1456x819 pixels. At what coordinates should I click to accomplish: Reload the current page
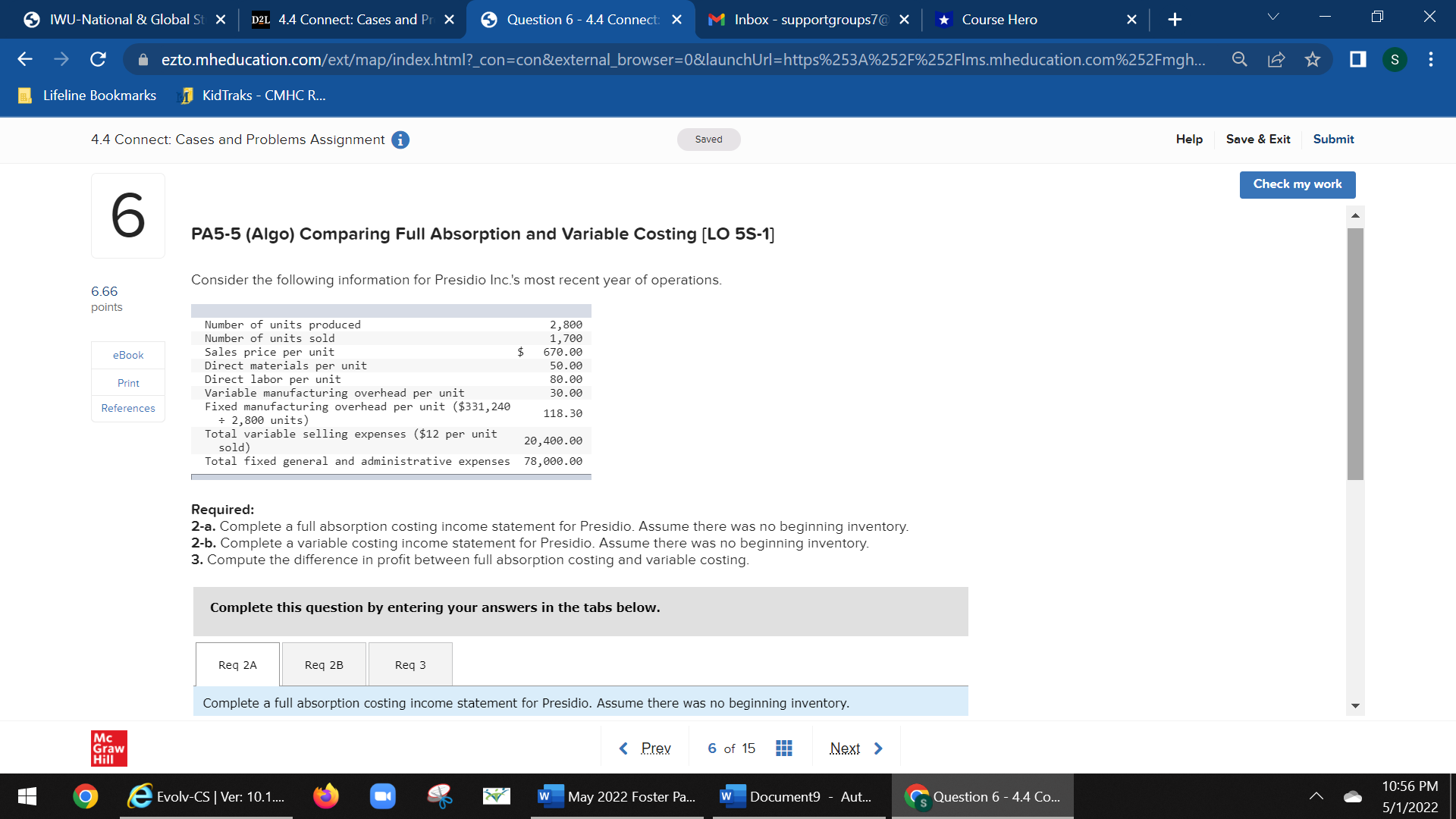[x=97, y=59]
